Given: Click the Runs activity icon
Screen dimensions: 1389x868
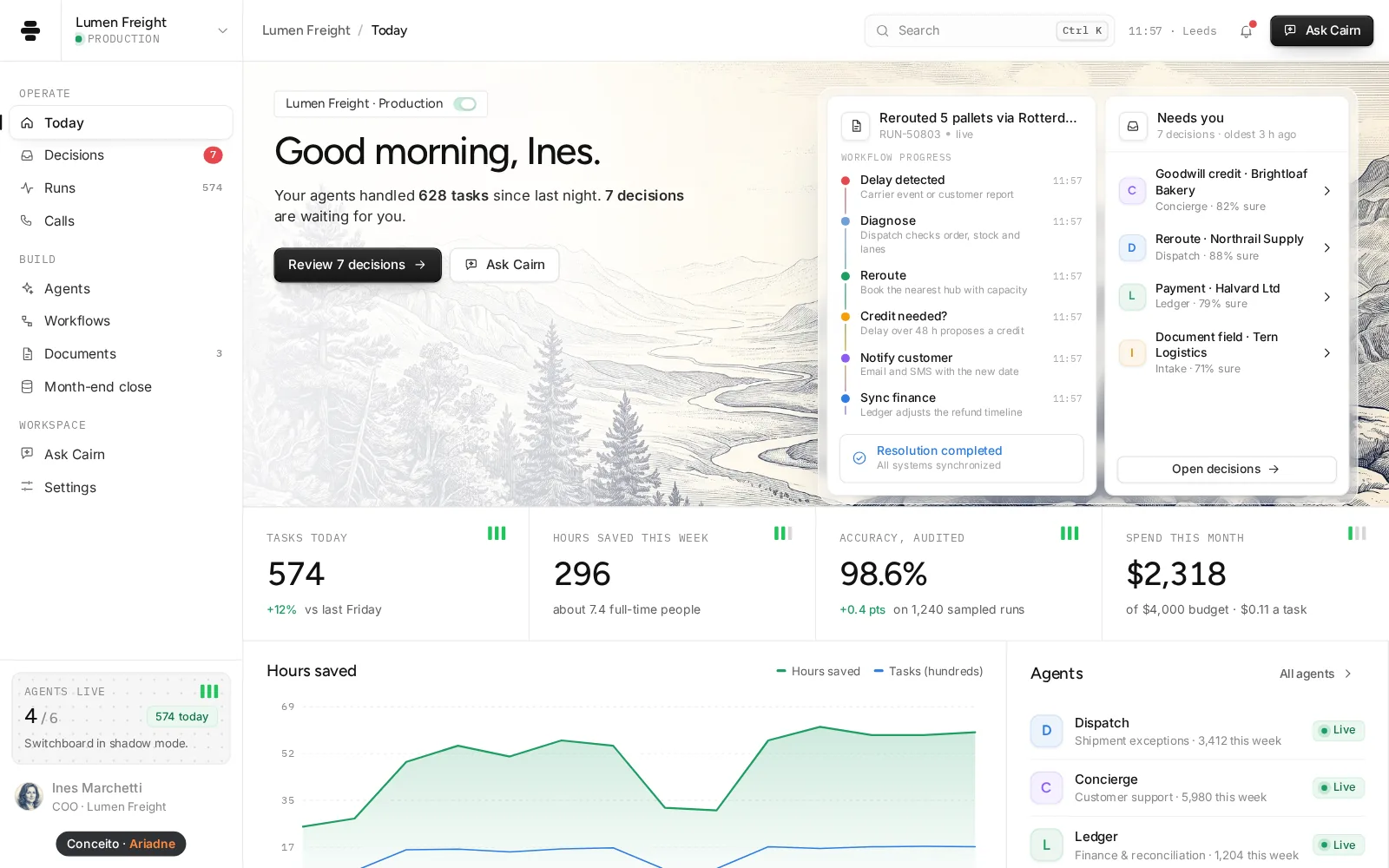Looking at the screenshot, I should (27, 188).
